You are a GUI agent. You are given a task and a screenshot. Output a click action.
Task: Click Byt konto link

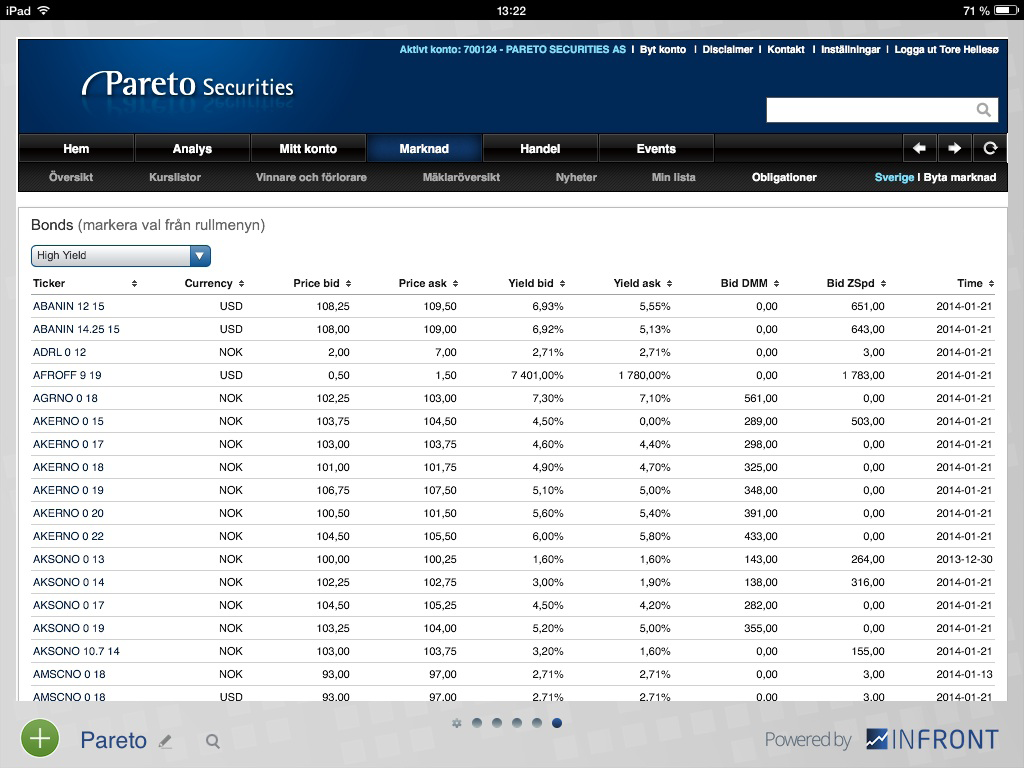662,50
